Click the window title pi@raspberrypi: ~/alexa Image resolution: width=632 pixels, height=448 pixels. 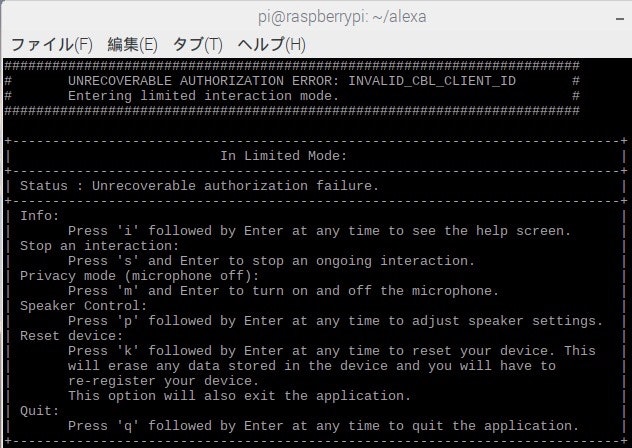pos(342,17)
